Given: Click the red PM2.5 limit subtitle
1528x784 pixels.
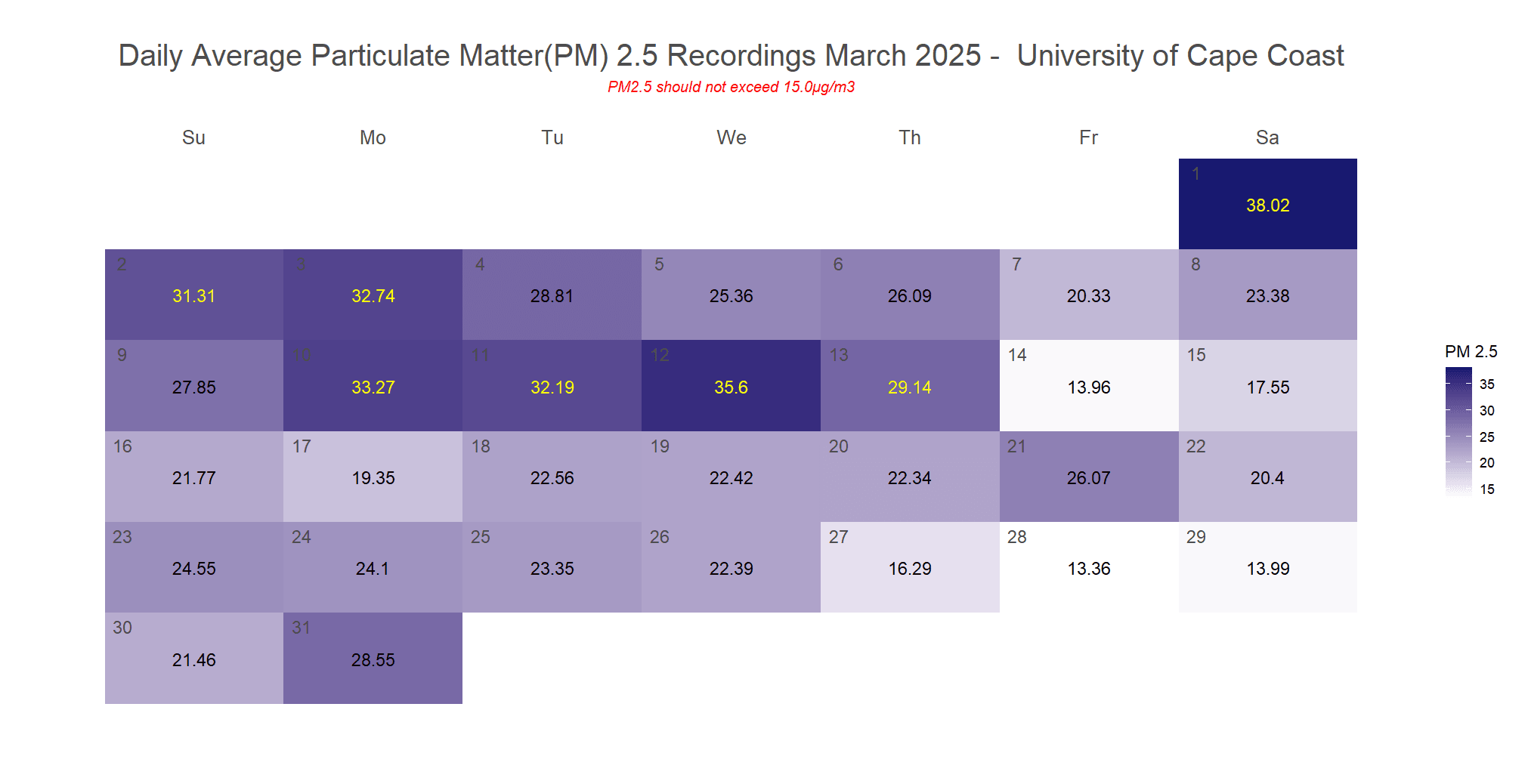Looking at the screenshot, I should pyautogui.click(x=731, y=87).
